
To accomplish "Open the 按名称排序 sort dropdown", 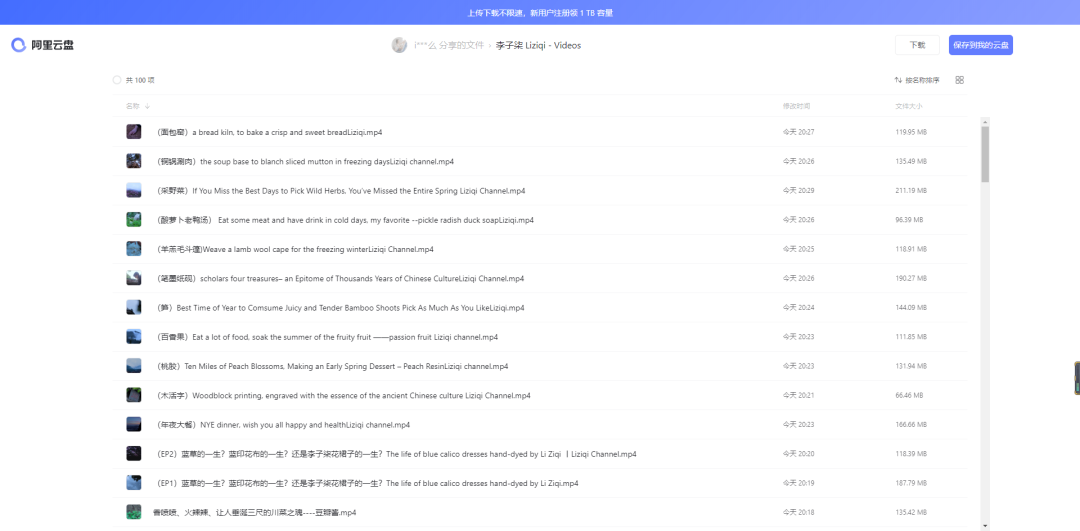I will tap(917, 80).
